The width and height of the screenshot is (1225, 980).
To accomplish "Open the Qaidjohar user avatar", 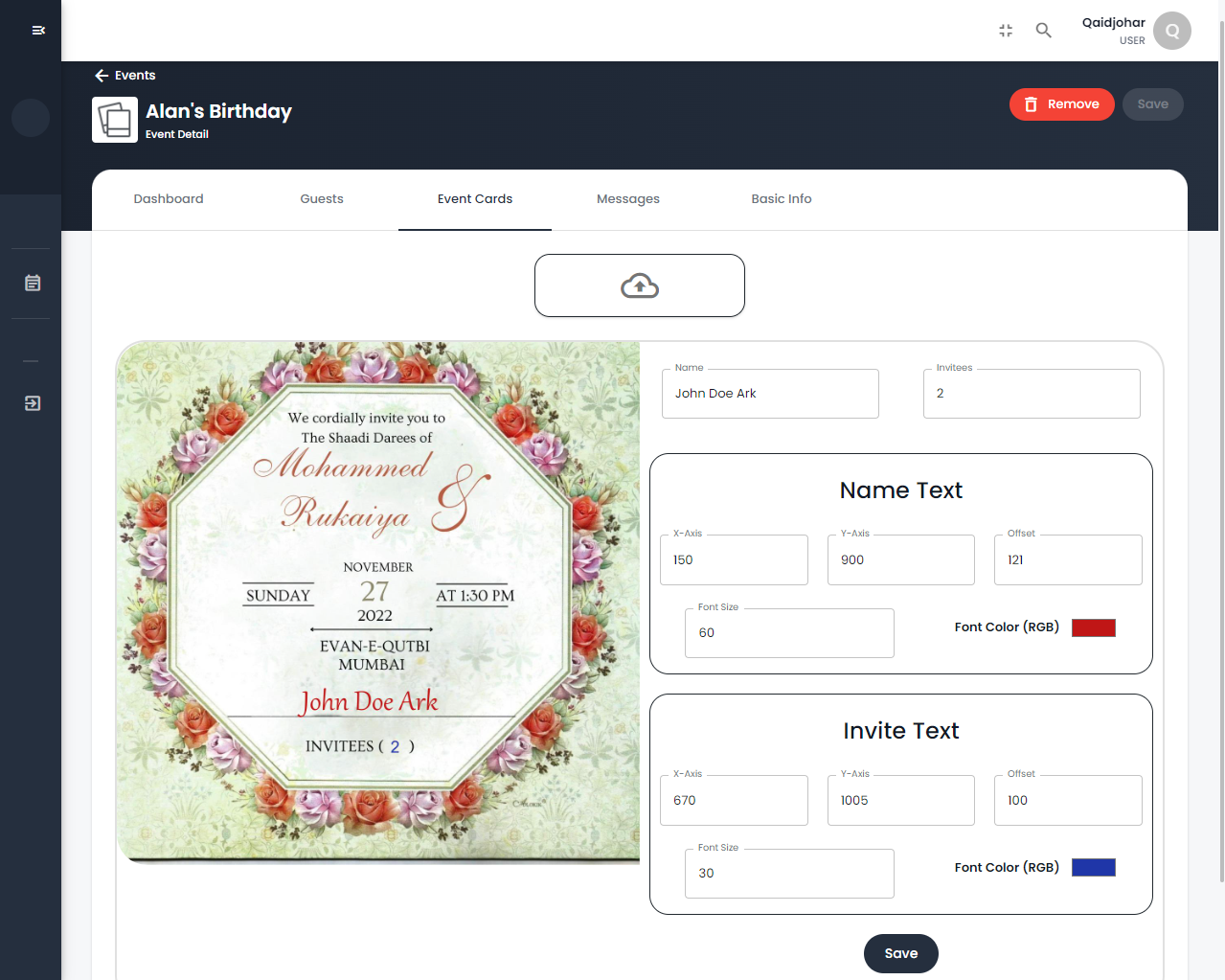I will [1171, 30].
